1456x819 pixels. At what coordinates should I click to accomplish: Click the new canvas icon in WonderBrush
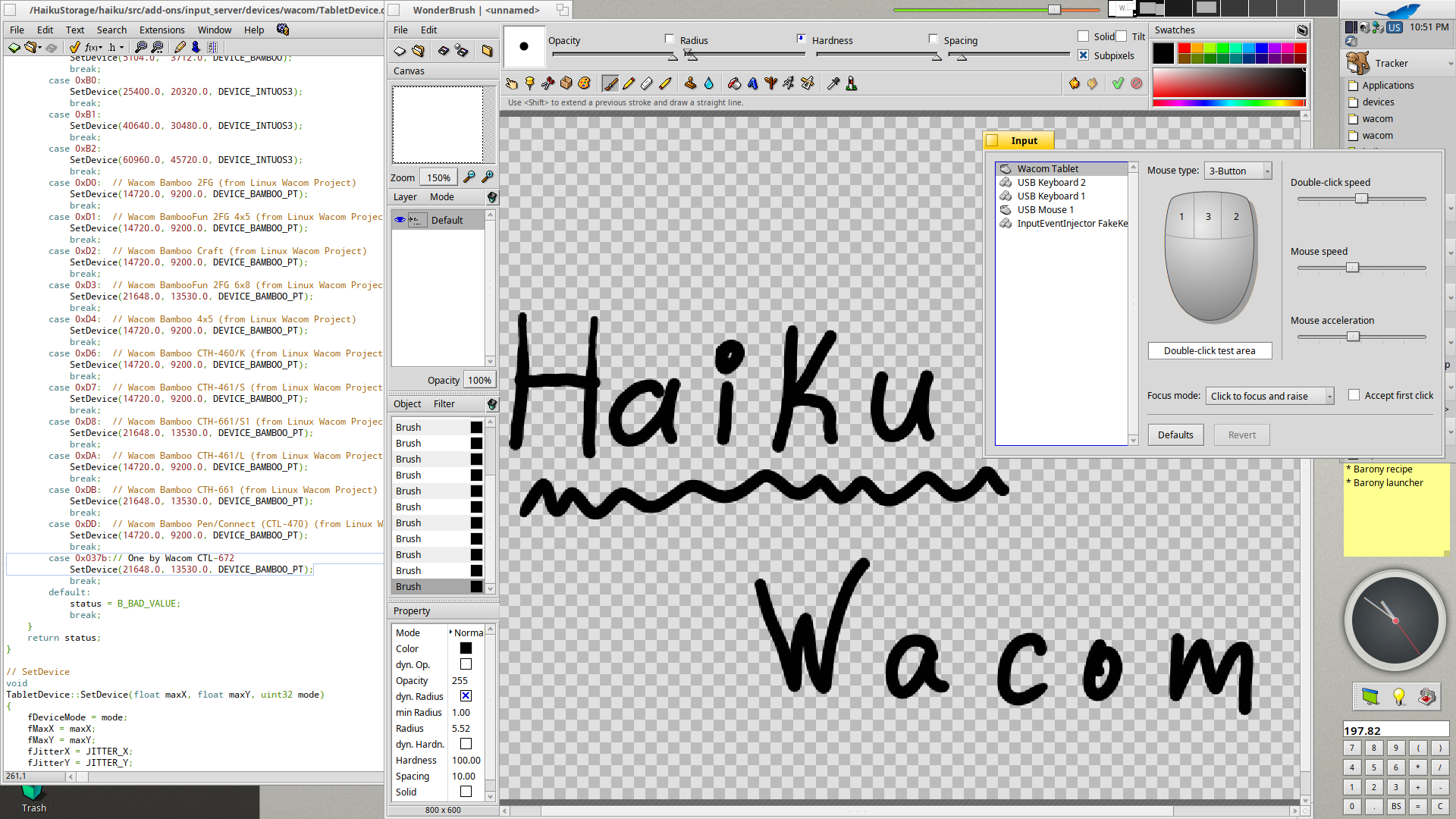pos(400,51)
